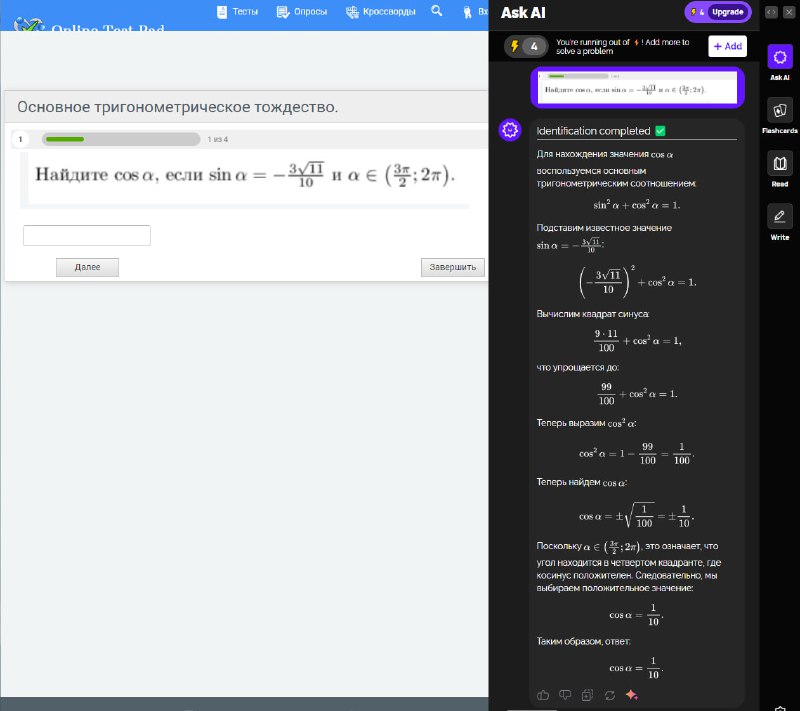The image size is (800, 711).
Task: Open the search magnifier on Online Test Pad
Action: point(437,11)
